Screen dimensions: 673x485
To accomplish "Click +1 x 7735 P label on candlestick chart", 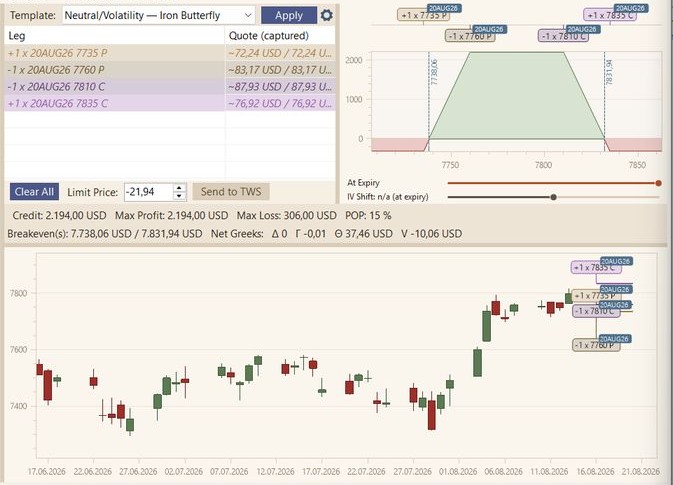I will click(597, 295).
